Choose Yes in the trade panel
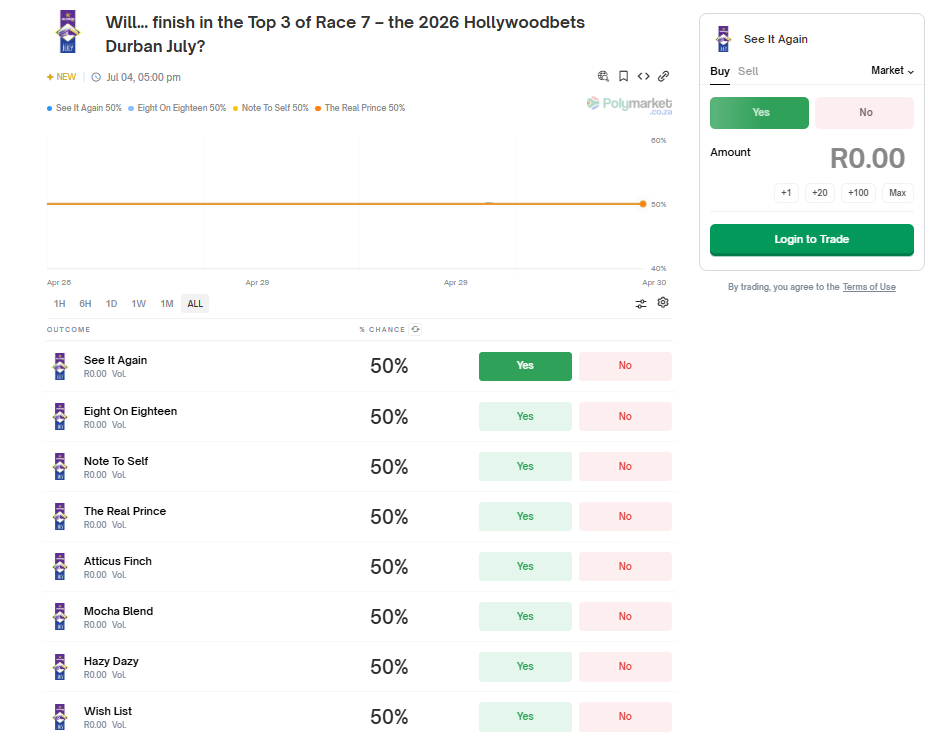Screen dimensions: 933x749 point(759,112)
